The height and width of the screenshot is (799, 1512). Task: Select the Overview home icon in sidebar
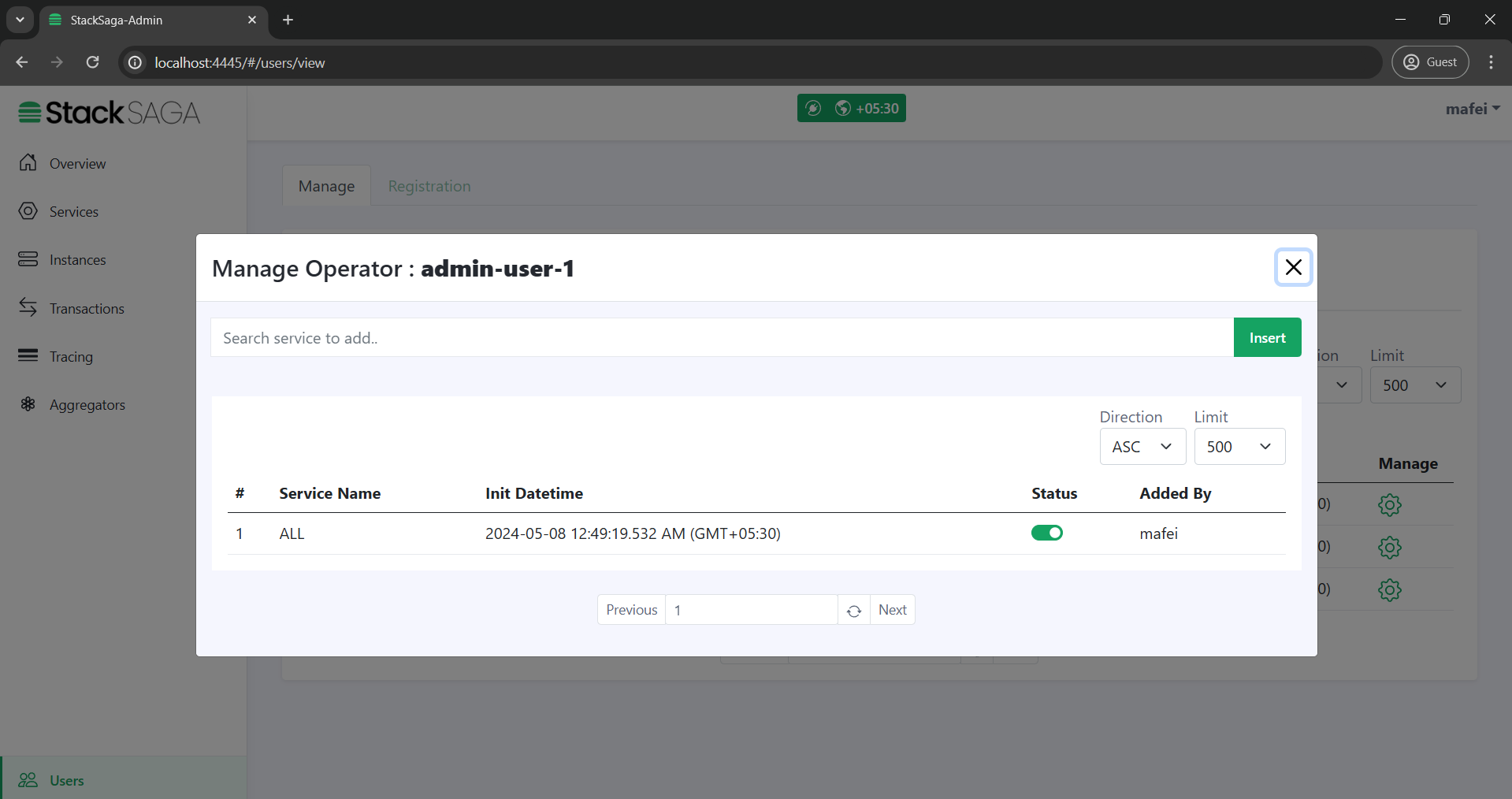[28, 163]
